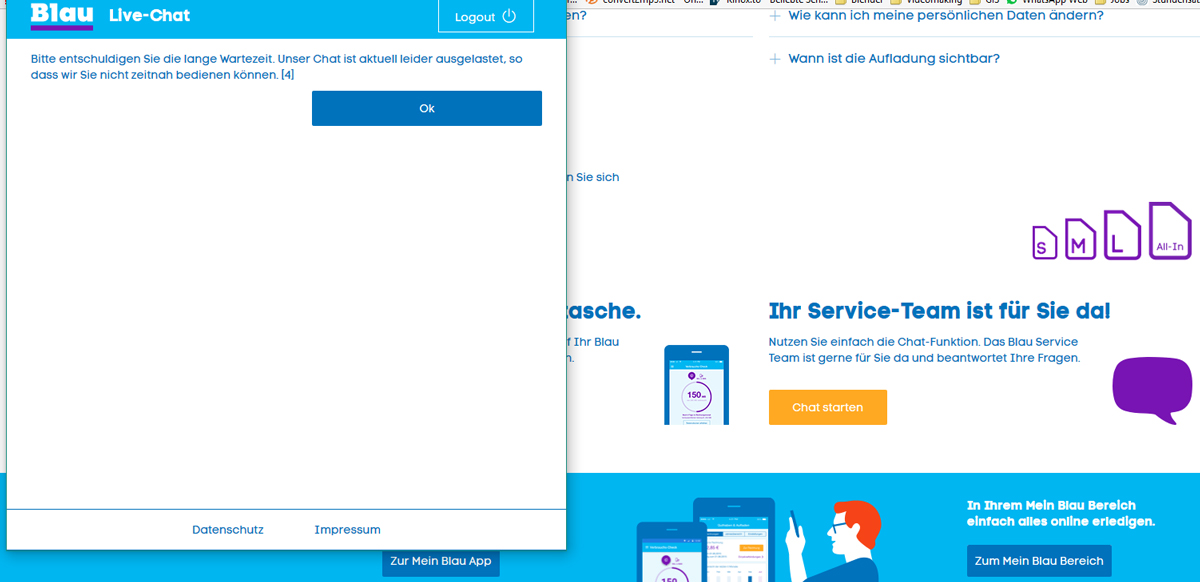
Task: Select the S tariff SIM card icon
Action: click(x=1045, y=243)
